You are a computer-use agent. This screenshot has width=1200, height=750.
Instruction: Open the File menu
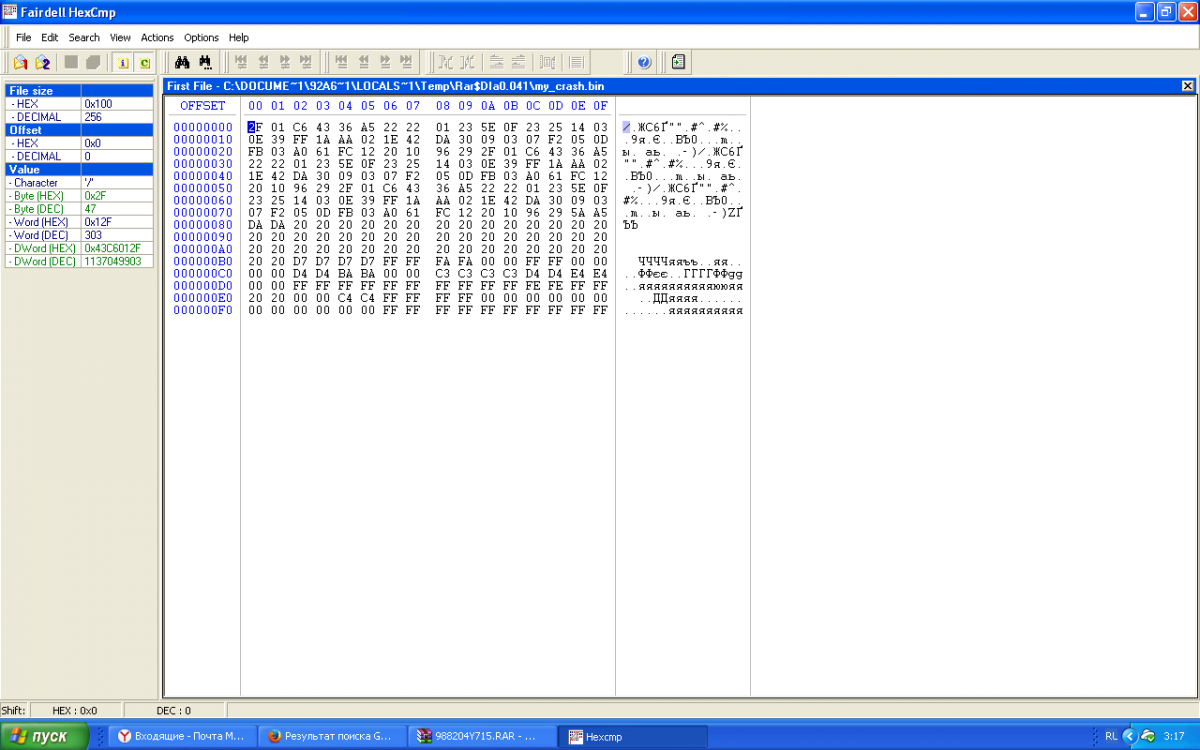coord(24,37)
